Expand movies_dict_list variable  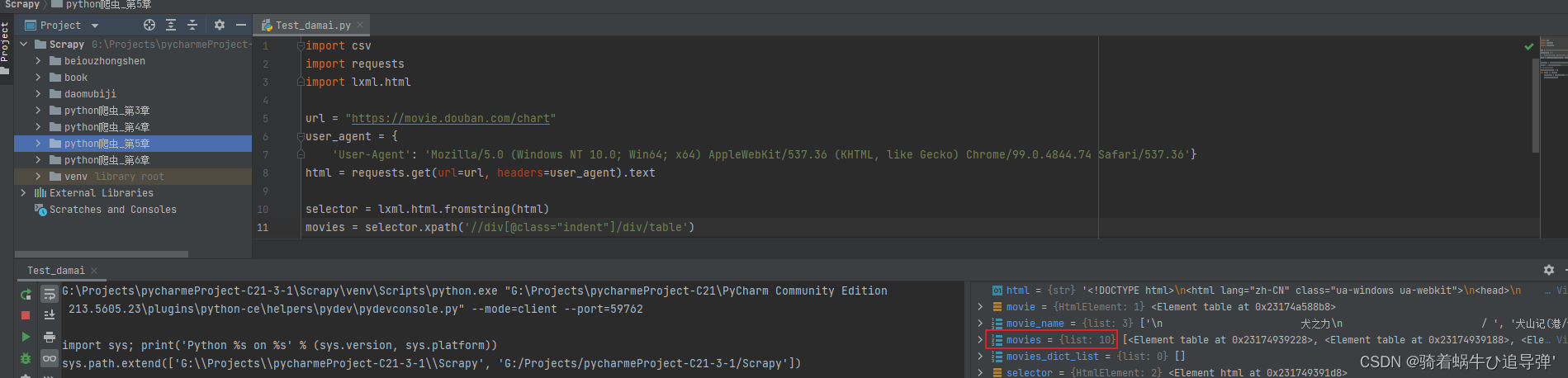[x=980, y=357]
